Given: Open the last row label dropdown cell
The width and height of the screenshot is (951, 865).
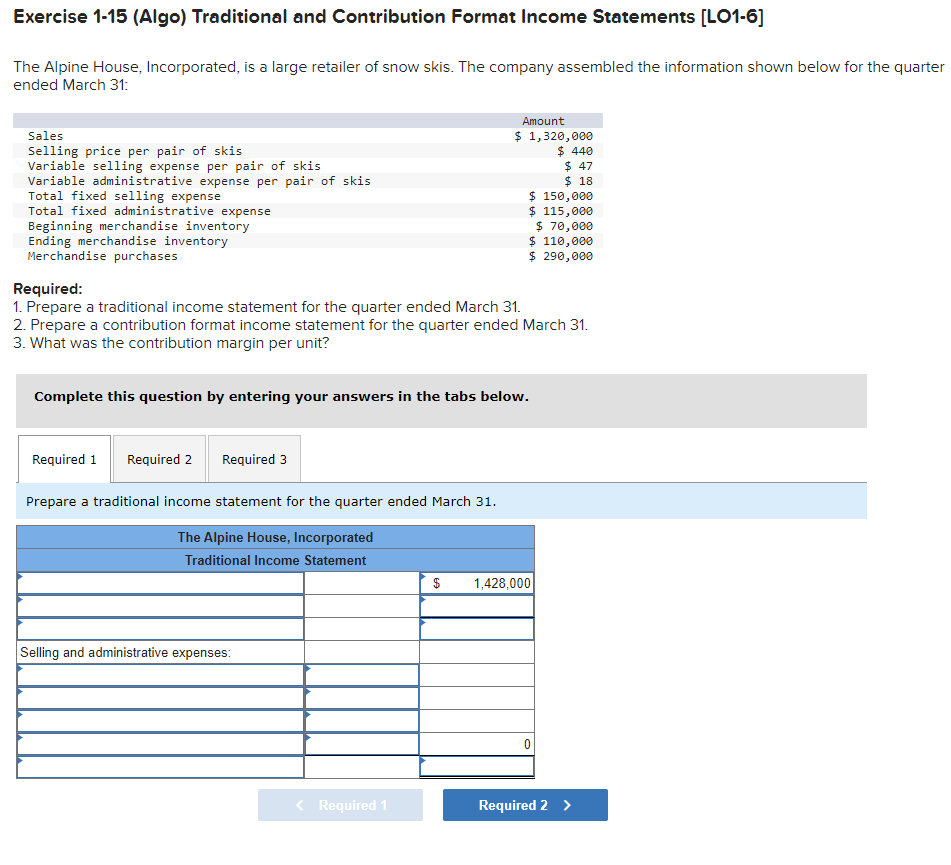Looking at the screenshot, I should point(160,767).
